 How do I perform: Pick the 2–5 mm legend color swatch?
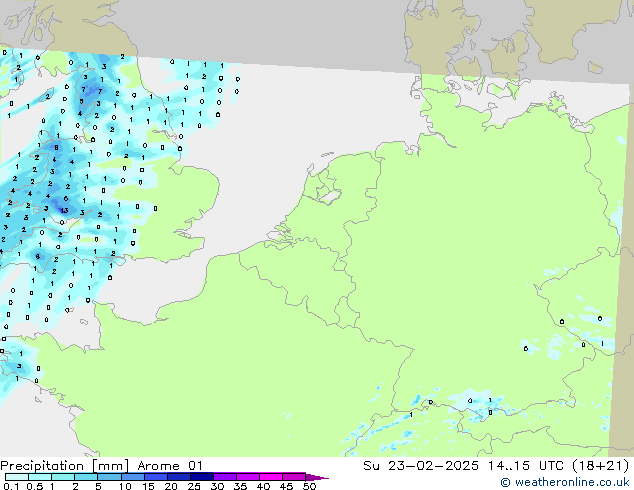[86, 477]
